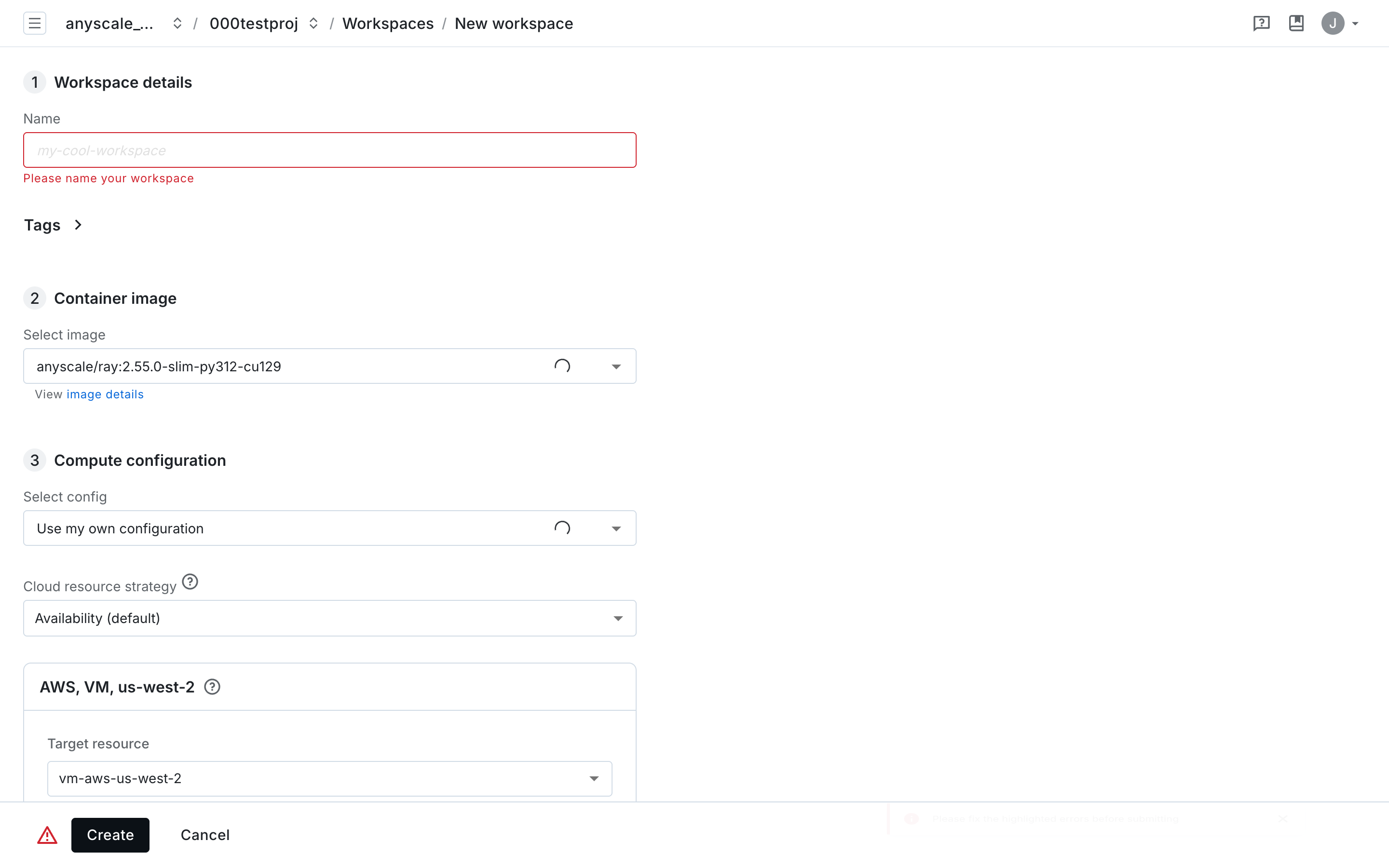Click the feedback help icon in header
The image size is (1389, 868).
tap(1261, 24)
